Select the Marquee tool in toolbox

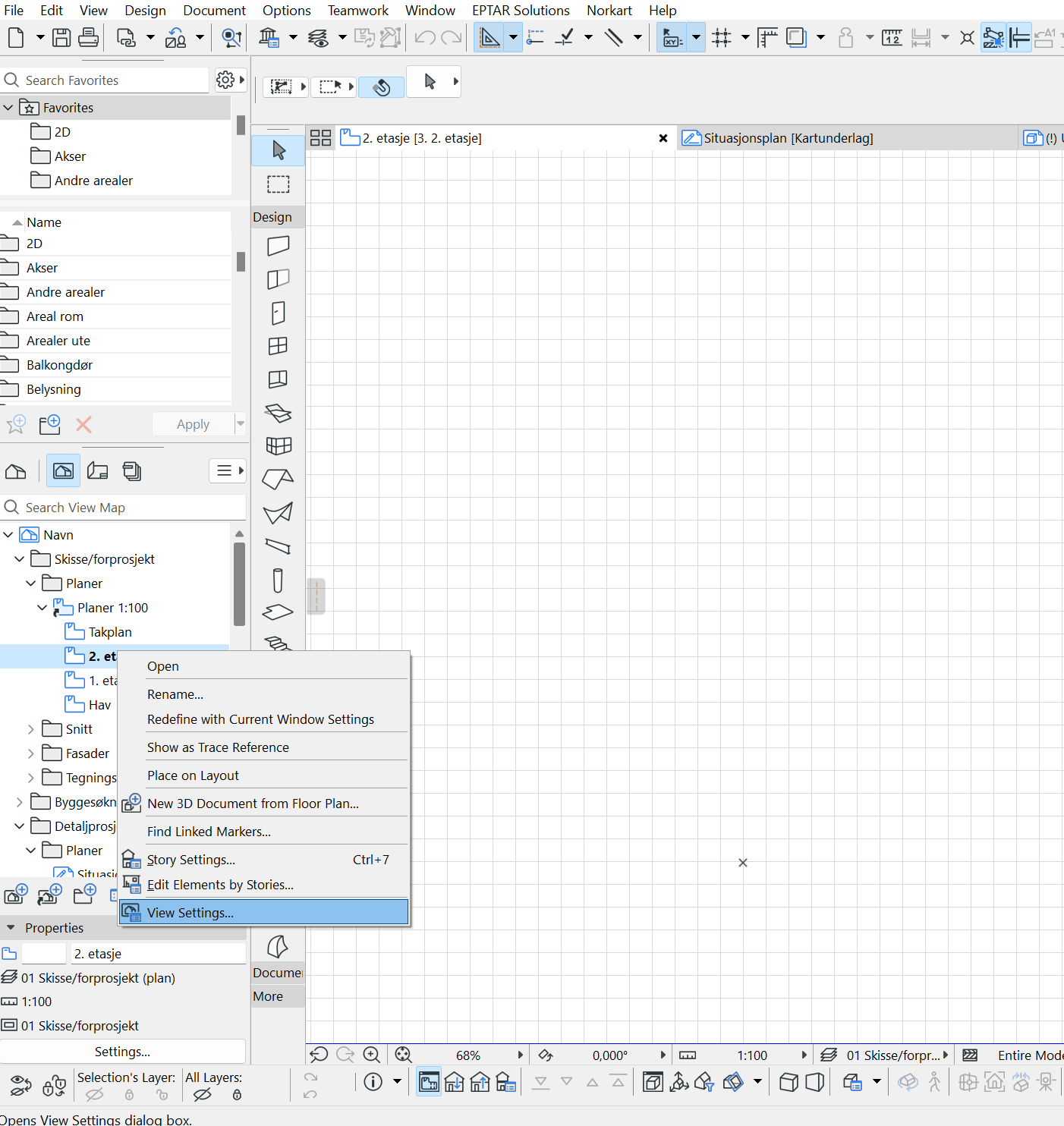[x=279, y=184]
